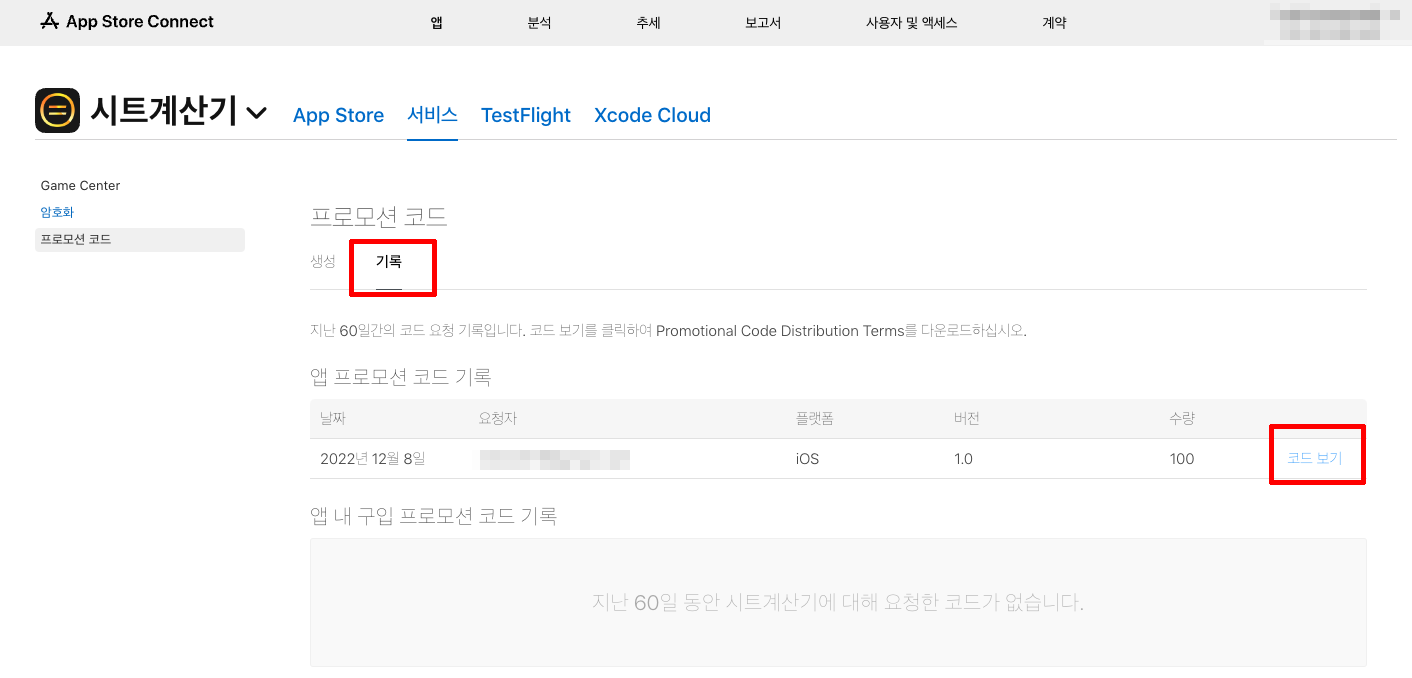This screenshot has height=678, width=1412.
Task: Click the 앱 프로모션 코드 기록 heading
Action: [401, 377]
